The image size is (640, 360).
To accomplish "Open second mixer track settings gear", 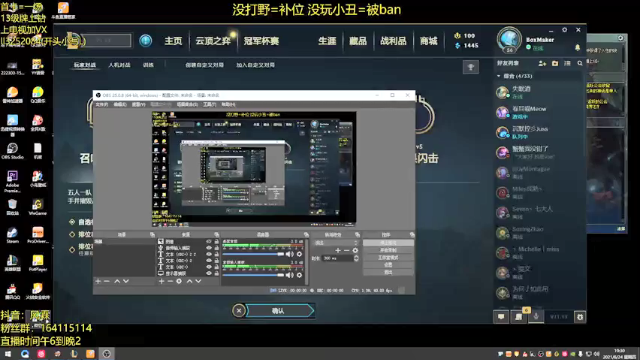I will point(300,275).
